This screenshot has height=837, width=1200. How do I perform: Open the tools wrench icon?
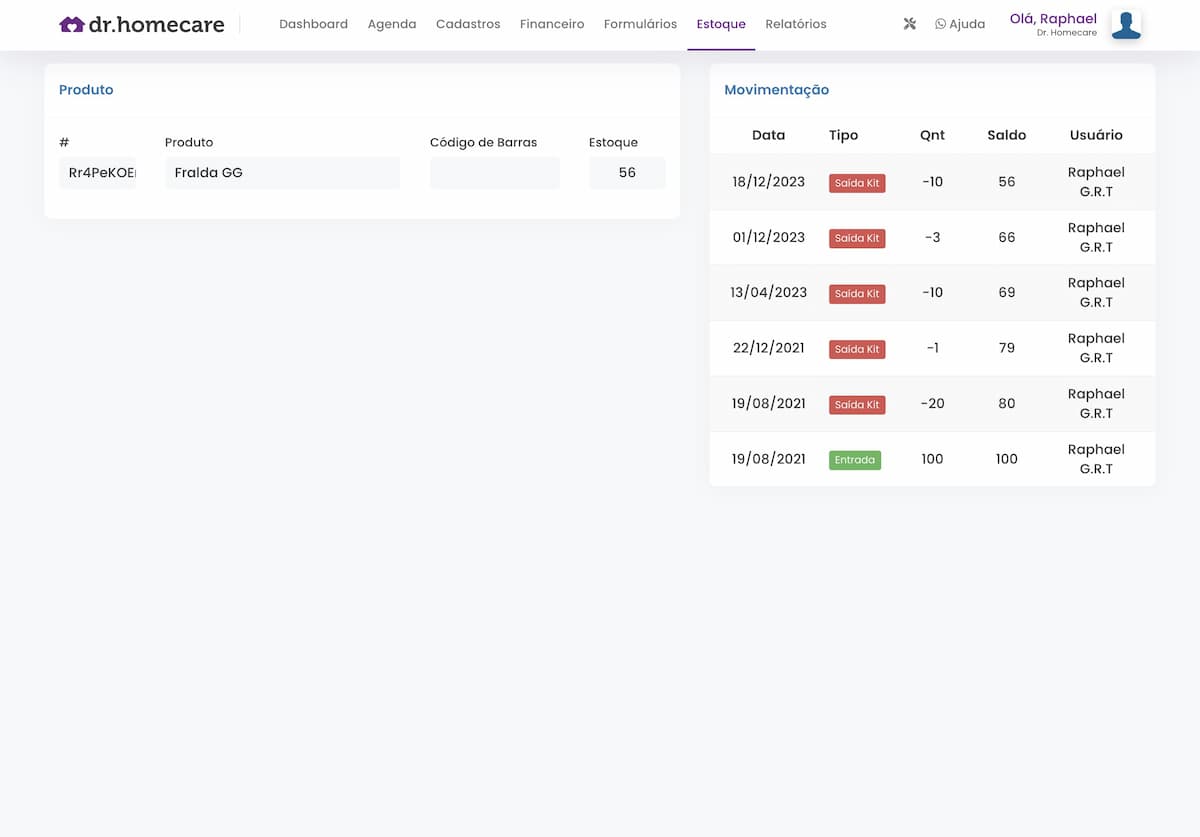909,24
